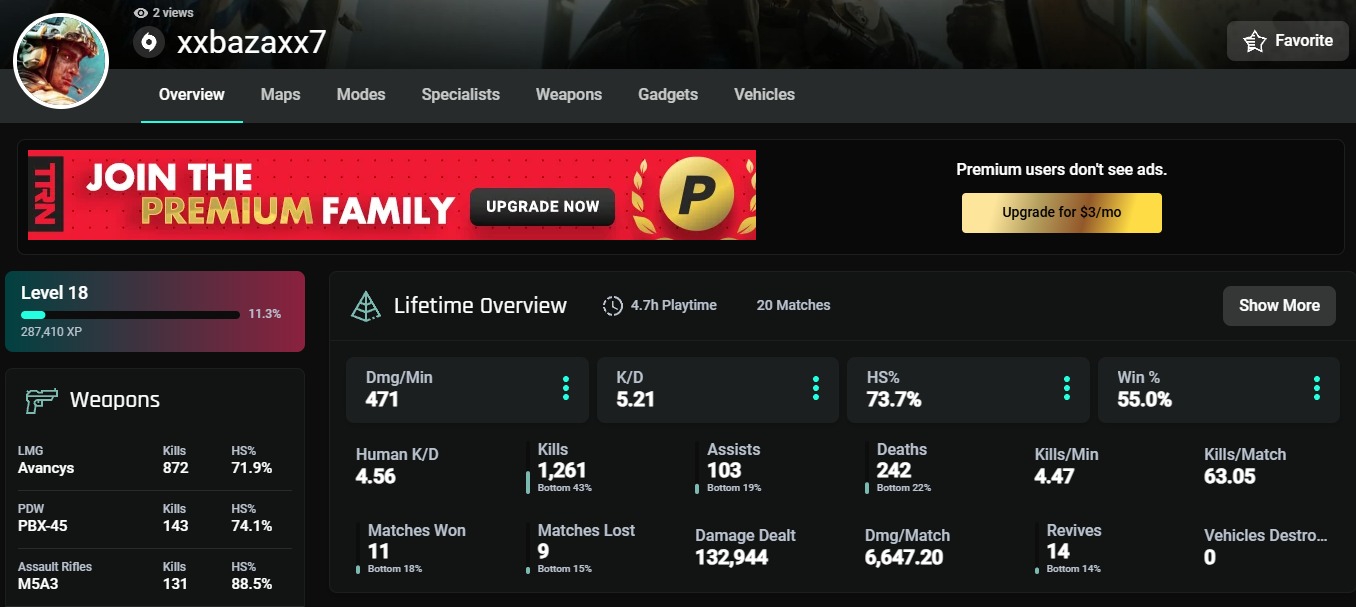Open the Weapons tab

(569, 95)
